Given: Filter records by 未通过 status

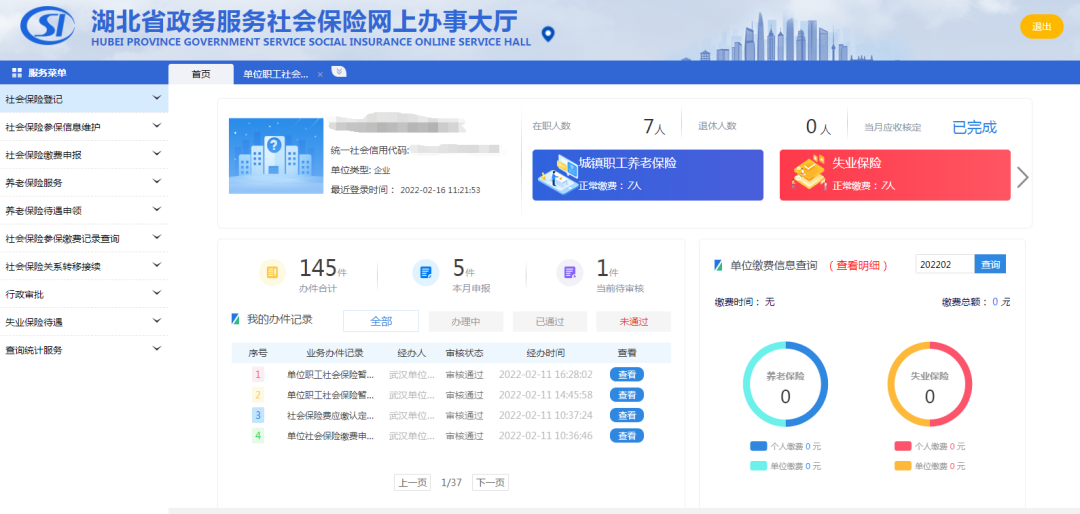Looking at the screenshot, I should [633, 321].
